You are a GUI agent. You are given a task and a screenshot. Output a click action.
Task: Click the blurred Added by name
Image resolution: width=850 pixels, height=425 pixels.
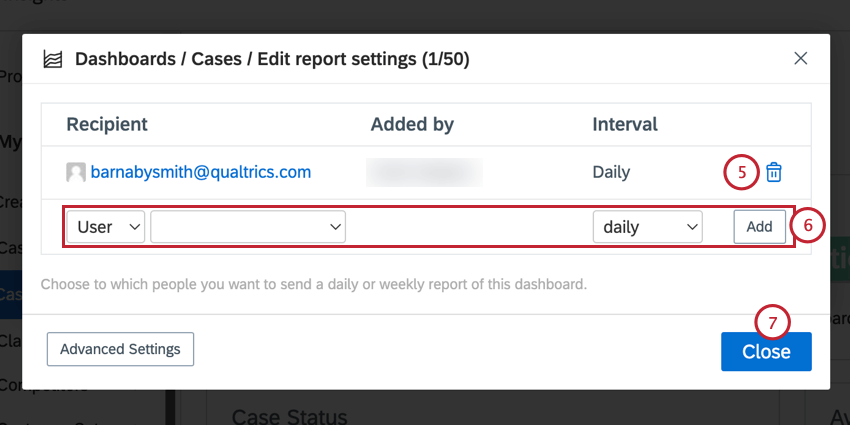[424, 172]
